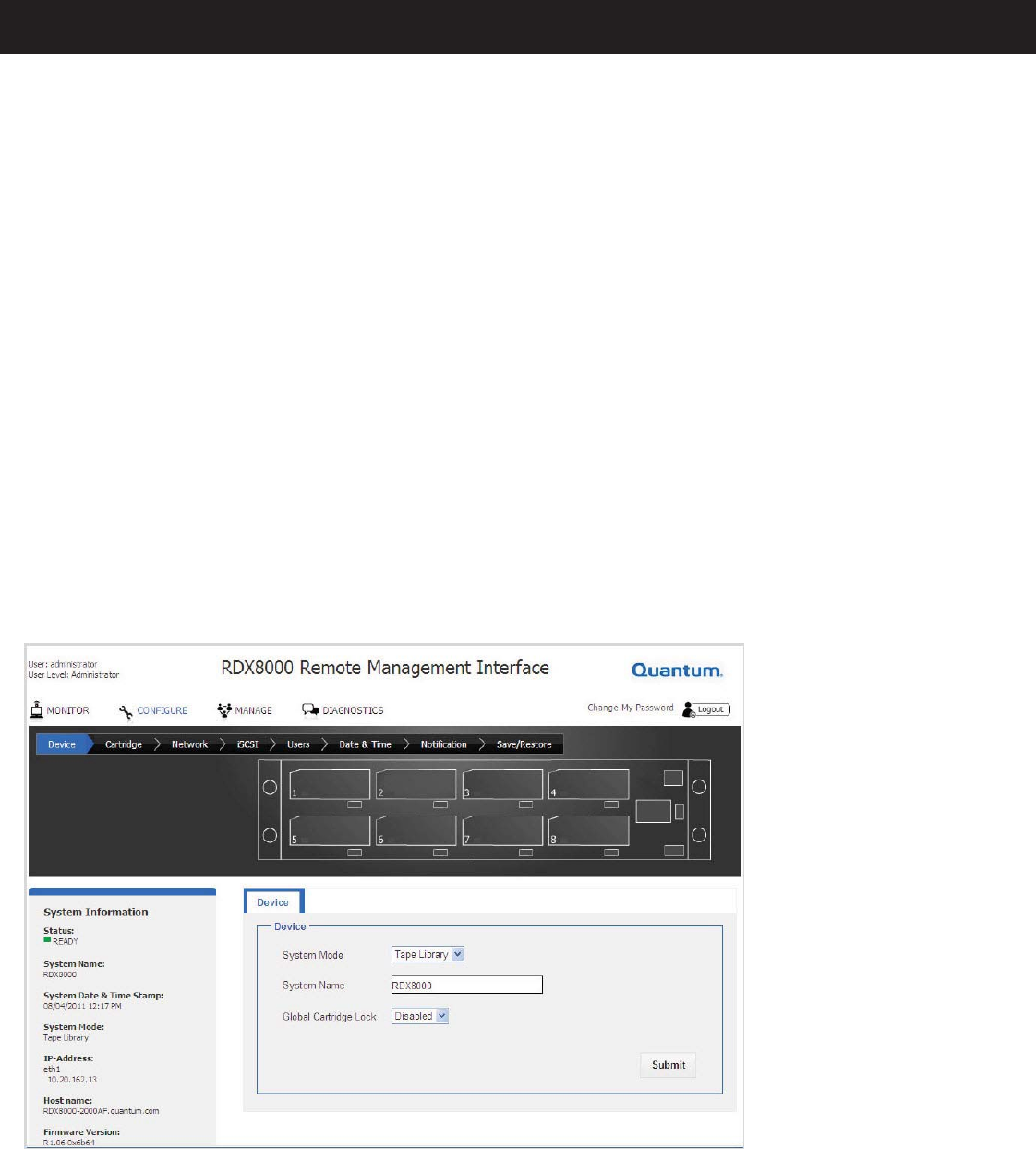The width and height of the screenshot is (1036, 1149).
Task: Click the Device content tab
Action: (273, 902)
